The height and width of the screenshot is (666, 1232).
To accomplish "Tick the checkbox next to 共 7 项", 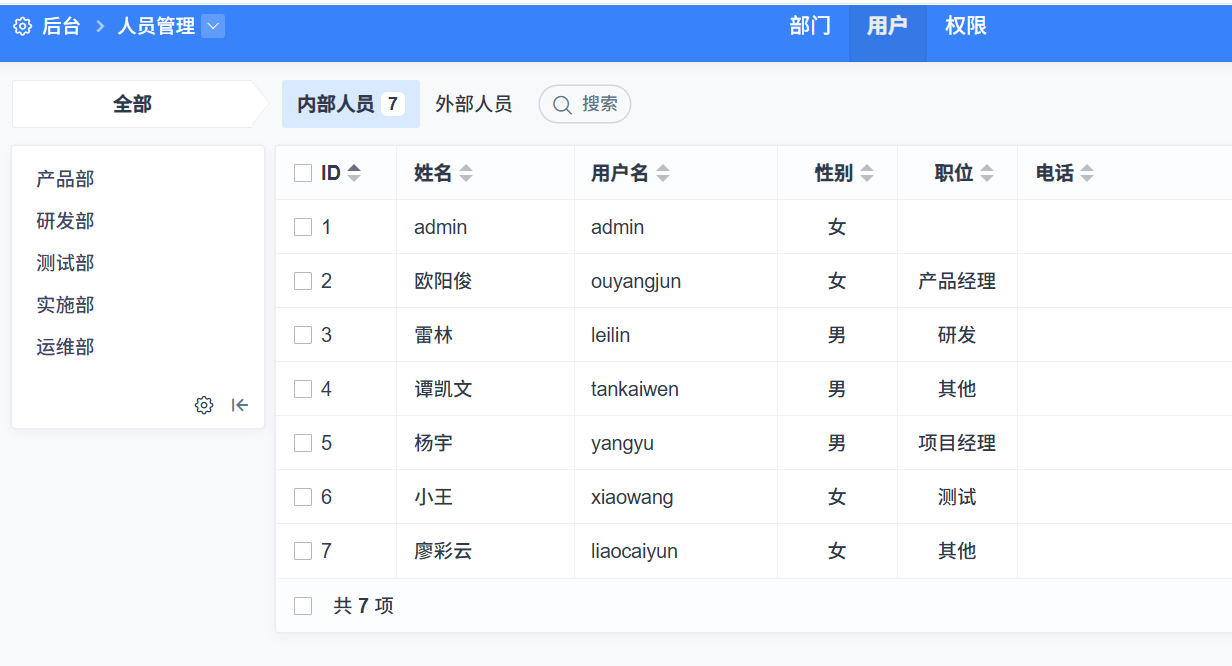I will (303, 604).
